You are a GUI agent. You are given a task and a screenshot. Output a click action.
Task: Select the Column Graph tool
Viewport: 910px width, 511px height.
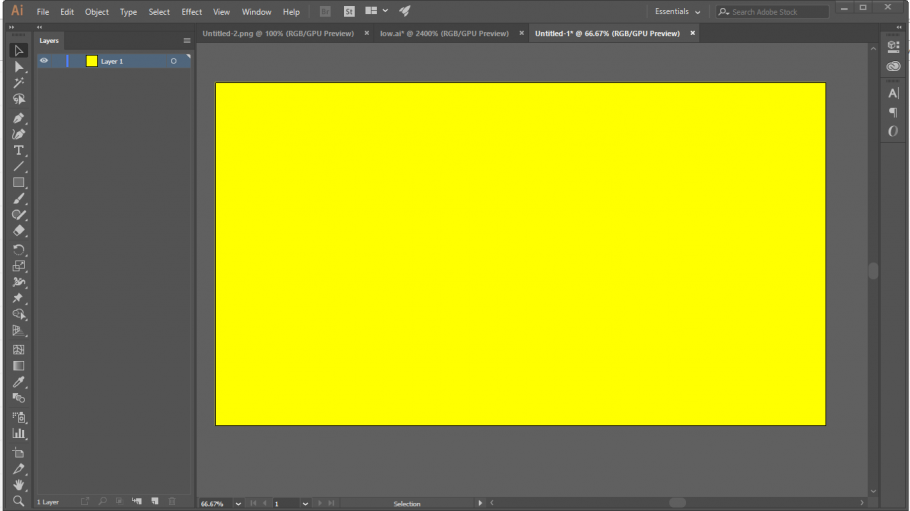click(19, 434)
